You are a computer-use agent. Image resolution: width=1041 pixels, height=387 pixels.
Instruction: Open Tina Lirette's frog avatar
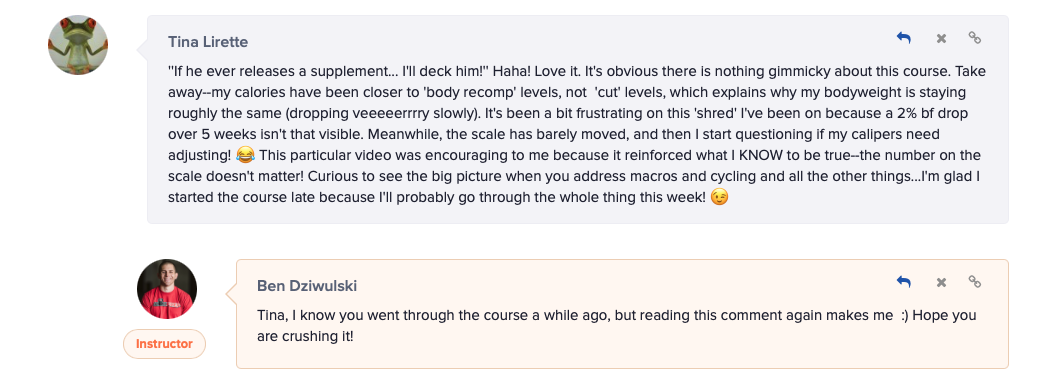(x=78, y=45)
